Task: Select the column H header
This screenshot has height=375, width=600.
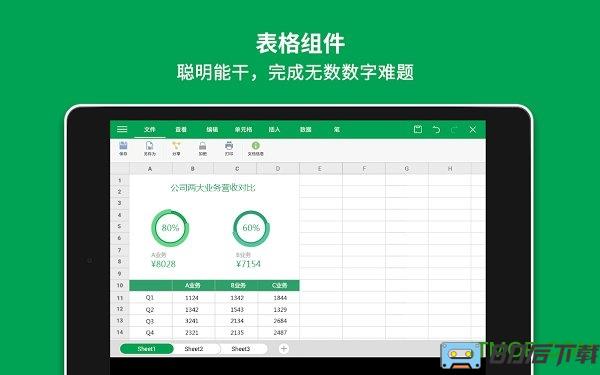Action: (450, 168)
